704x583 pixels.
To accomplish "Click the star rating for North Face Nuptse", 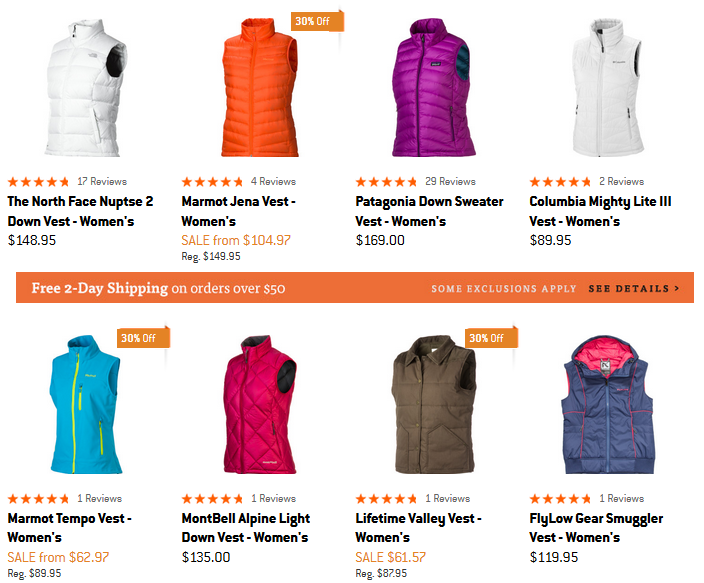I will click(39, 182).
